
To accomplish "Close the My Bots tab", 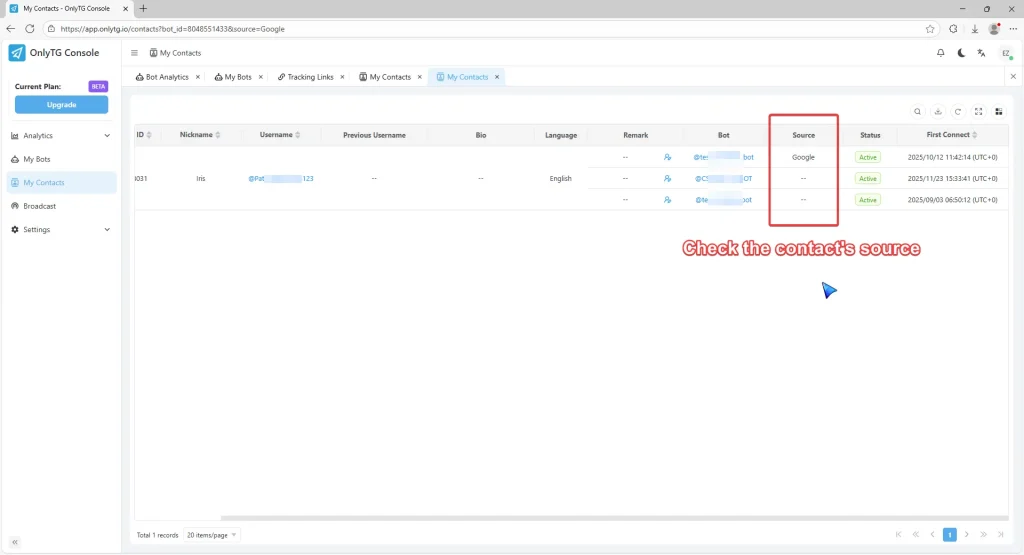I will (x=261, y=77).
